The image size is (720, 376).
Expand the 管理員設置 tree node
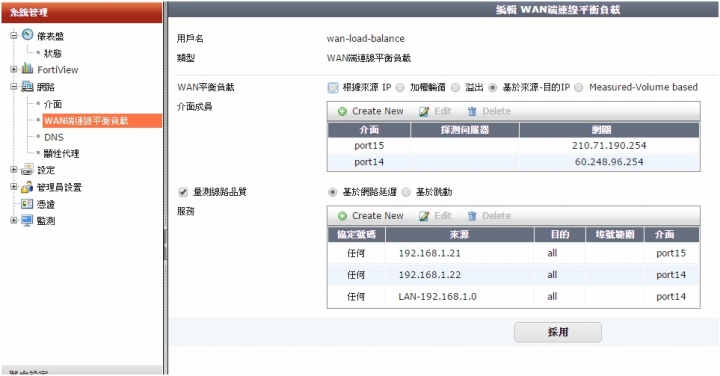tap(14, 187)
